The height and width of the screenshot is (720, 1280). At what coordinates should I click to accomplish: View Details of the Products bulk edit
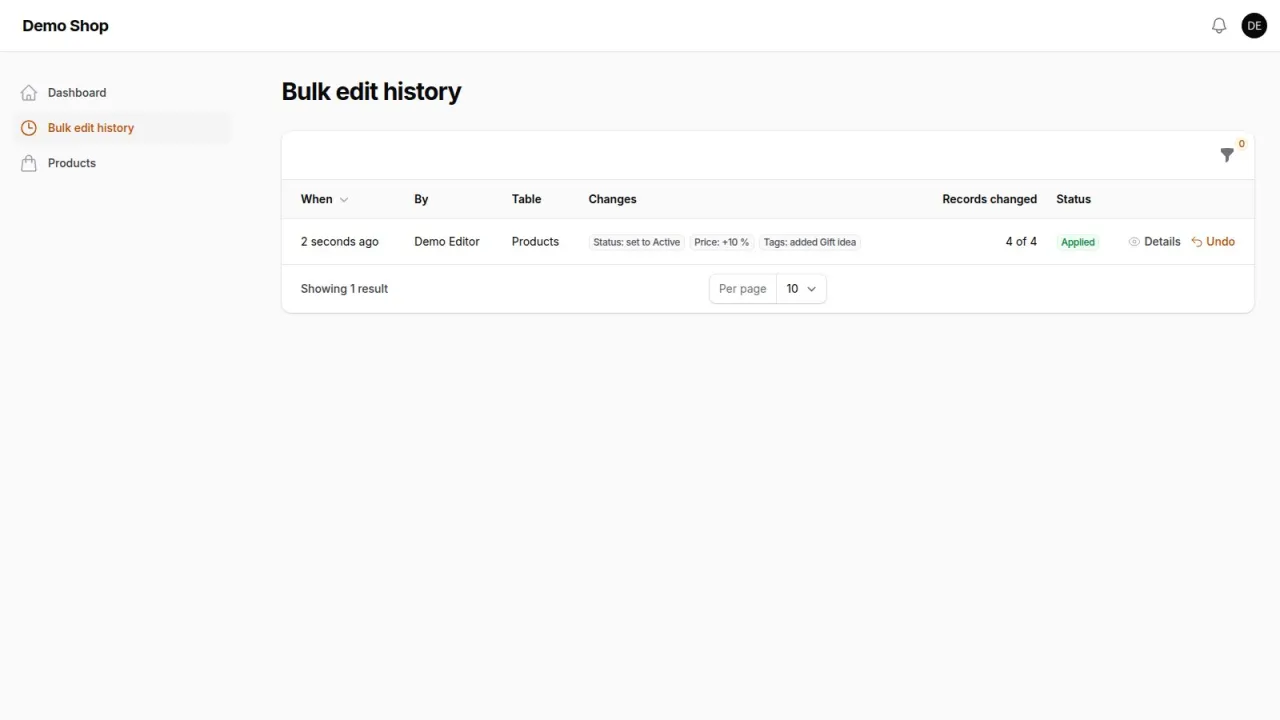click(x=1154, y=242)
